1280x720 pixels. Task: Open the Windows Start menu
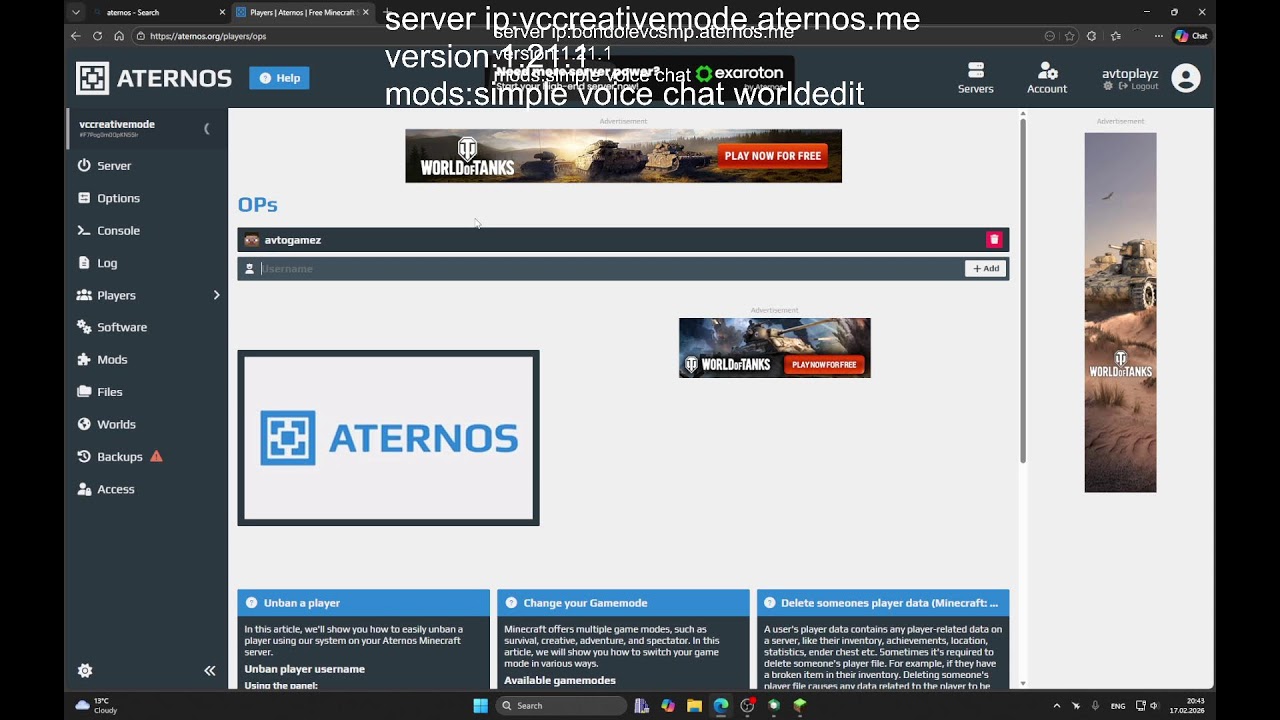[x=480, y=705]
